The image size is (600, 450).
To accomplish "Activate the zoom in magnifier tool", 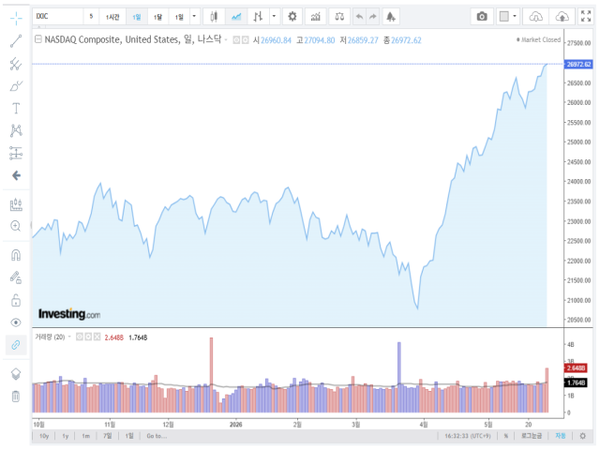I will (x=16, y=226).
